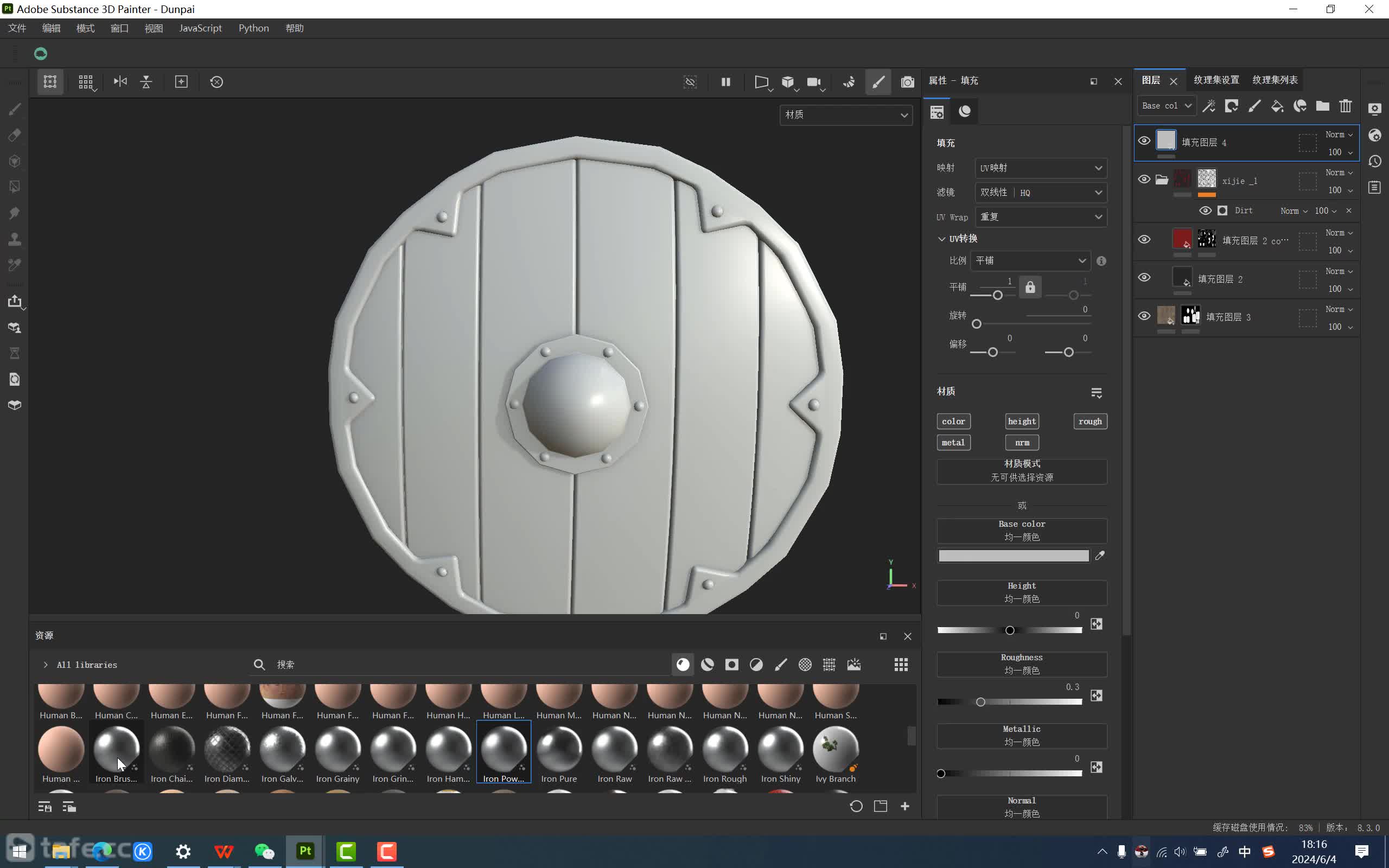Image resolution: width=1389 pixels, height=868 pixels.
Task: Open the Export textures icon in sidebar
Action: coord(15,302)
